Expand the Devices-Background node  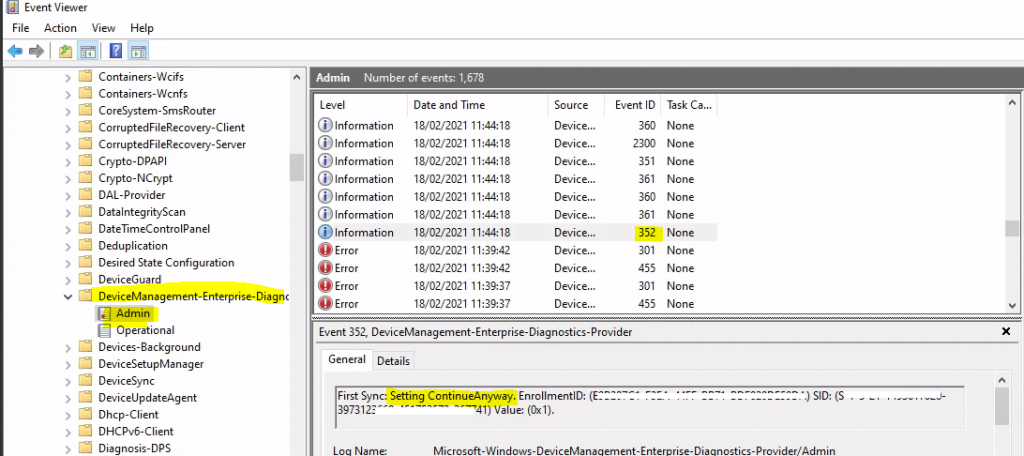coord(68,347)
